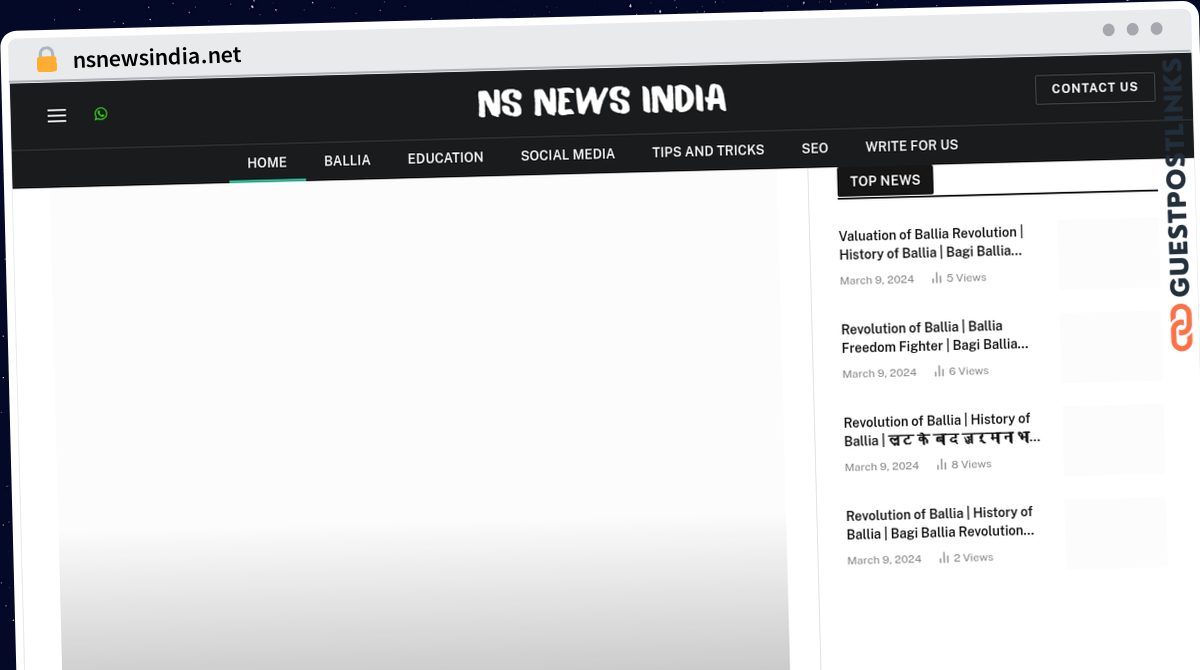Click the padlock icon beside the URL
The image size is (1200, 670).
46,60
